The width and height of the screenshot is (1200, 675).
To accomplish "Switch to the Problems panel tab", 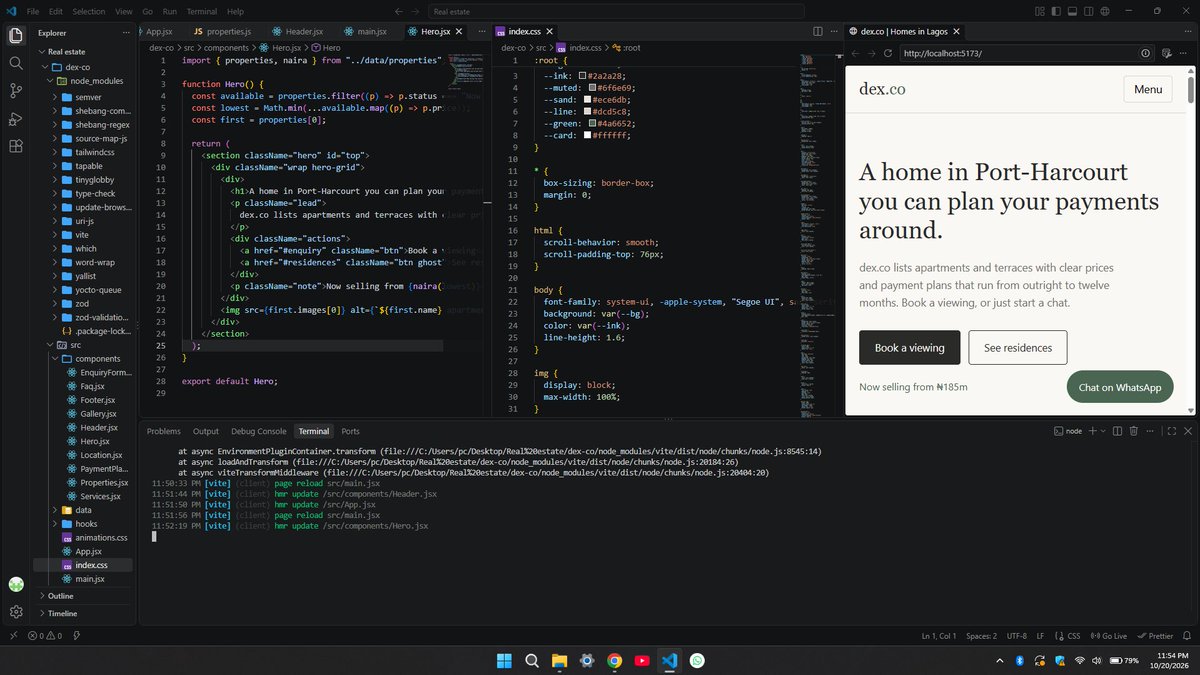I will coord(164,431).
